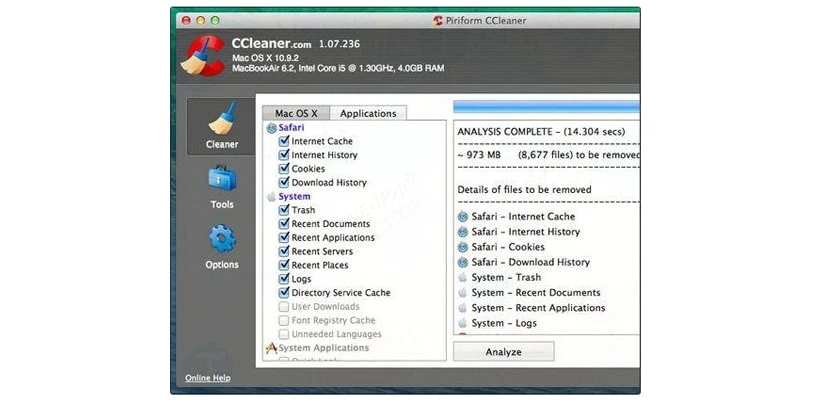Uncheck Recent Places checkbox
840x400 pixels.
pyautogui.click(x=284, y=265)
